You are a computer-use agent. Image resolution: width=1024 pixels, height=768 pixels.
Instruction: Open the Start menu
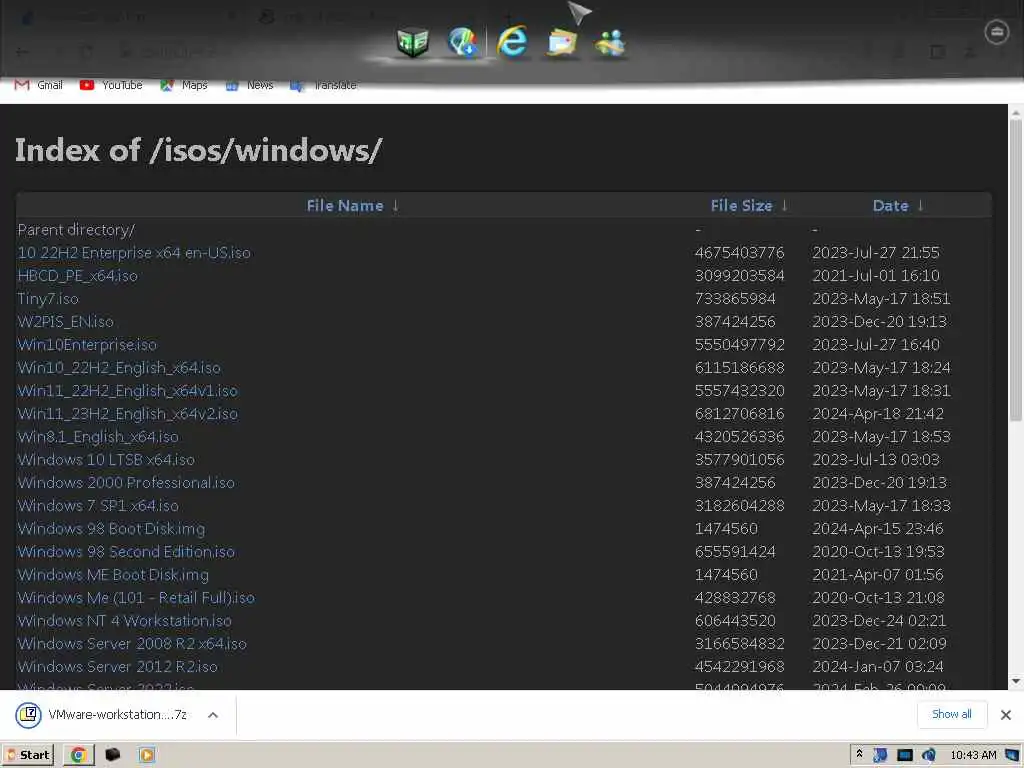[27, 755]
